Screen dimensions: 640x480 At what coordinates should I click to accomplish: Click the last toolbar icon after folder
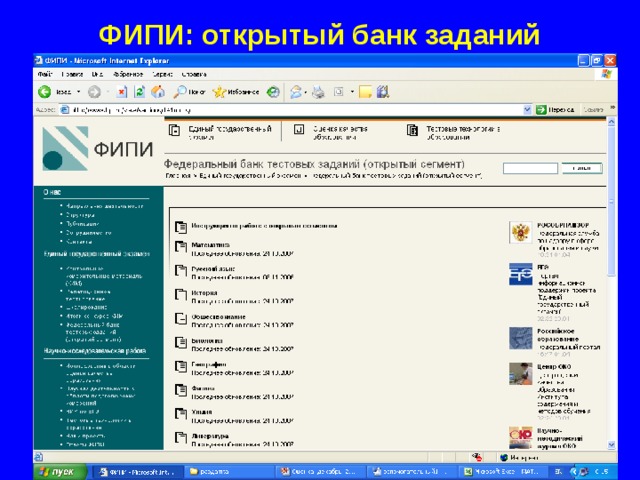coord(383,92)
